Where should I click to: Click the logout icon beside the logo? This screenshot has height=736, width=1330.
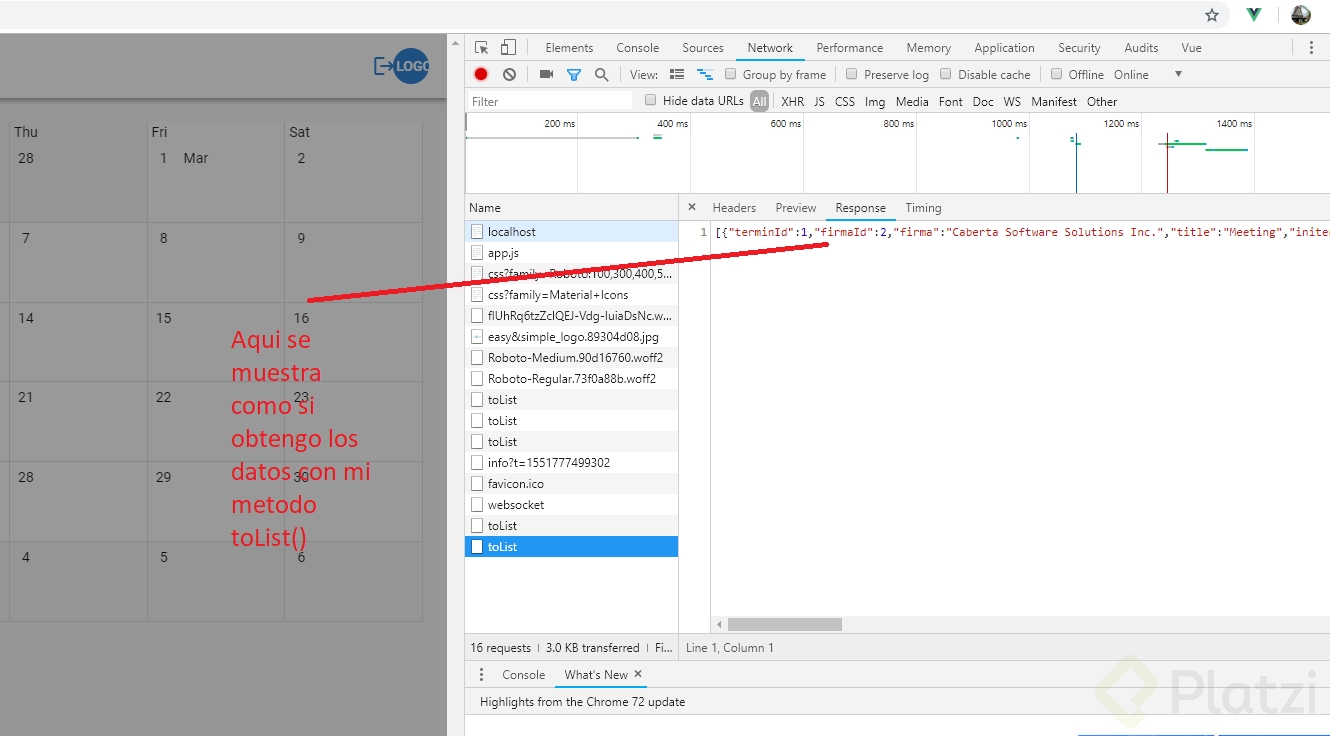click(x=383, y=66)
